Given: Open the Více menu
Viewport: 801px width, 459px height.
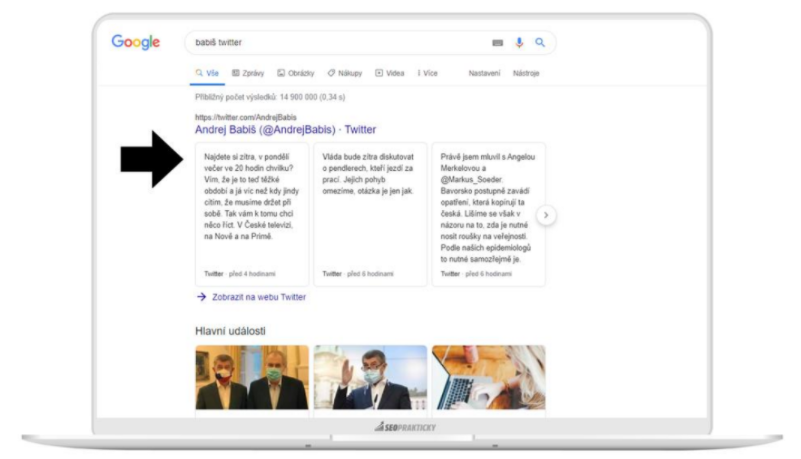Looking at the screenshot, I should tap(428, 73).
